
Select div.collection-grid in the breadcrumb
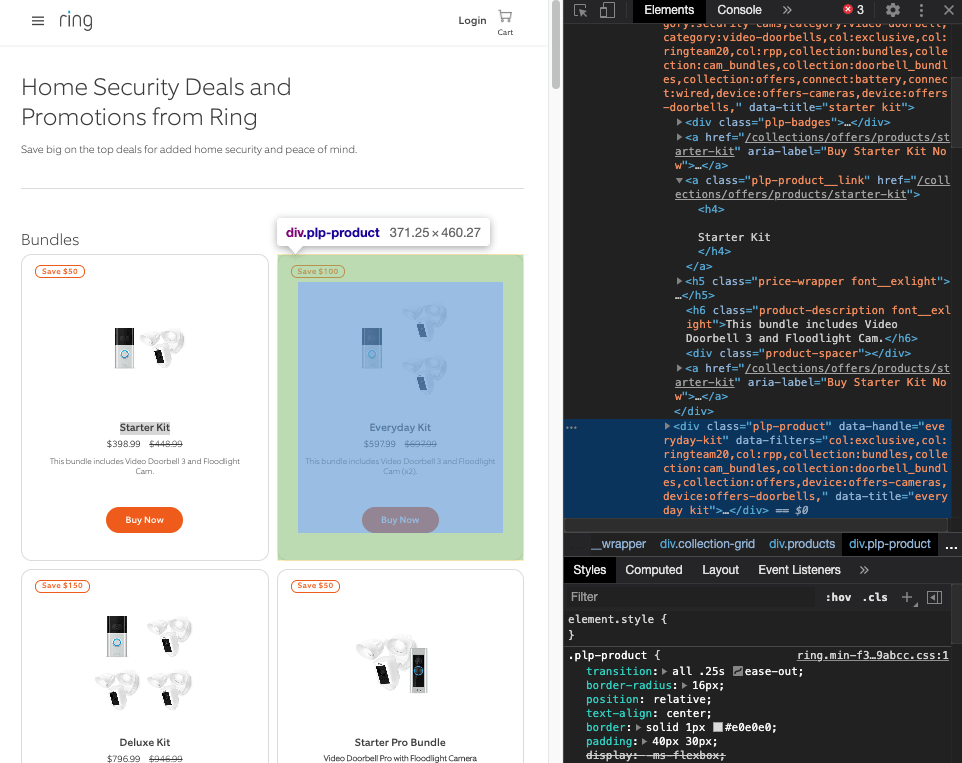coord(707,544)
